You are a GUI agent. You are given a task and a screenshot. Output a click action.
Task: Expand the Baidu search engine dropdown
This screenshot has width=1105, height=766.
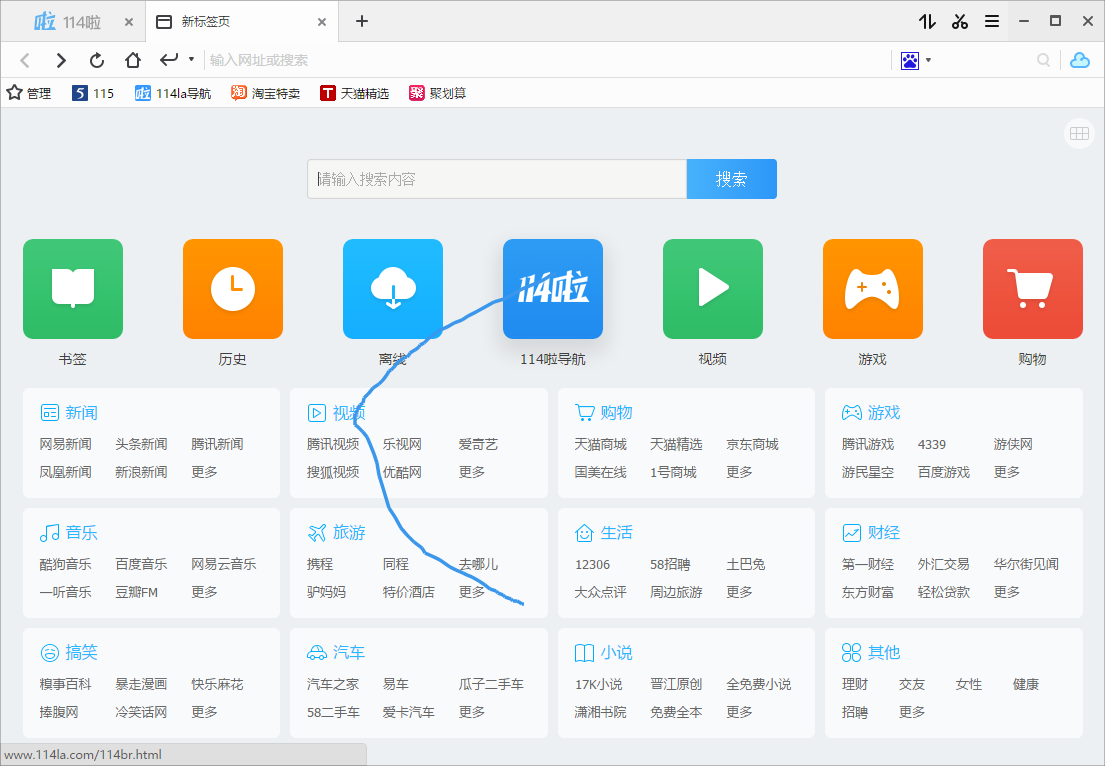tap(928, 61)
